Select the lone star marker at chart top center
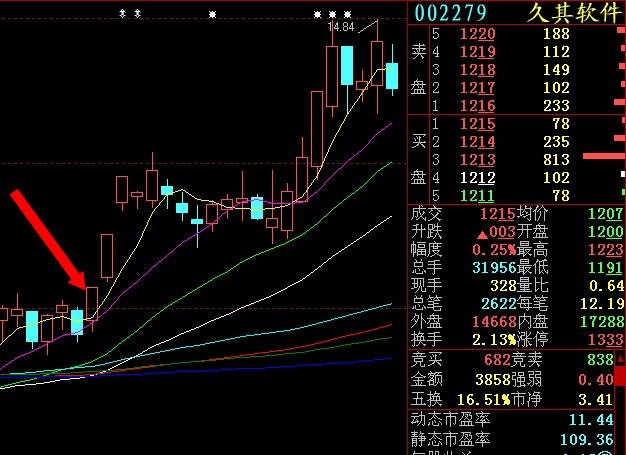626x455 pixels. (212, 15)
